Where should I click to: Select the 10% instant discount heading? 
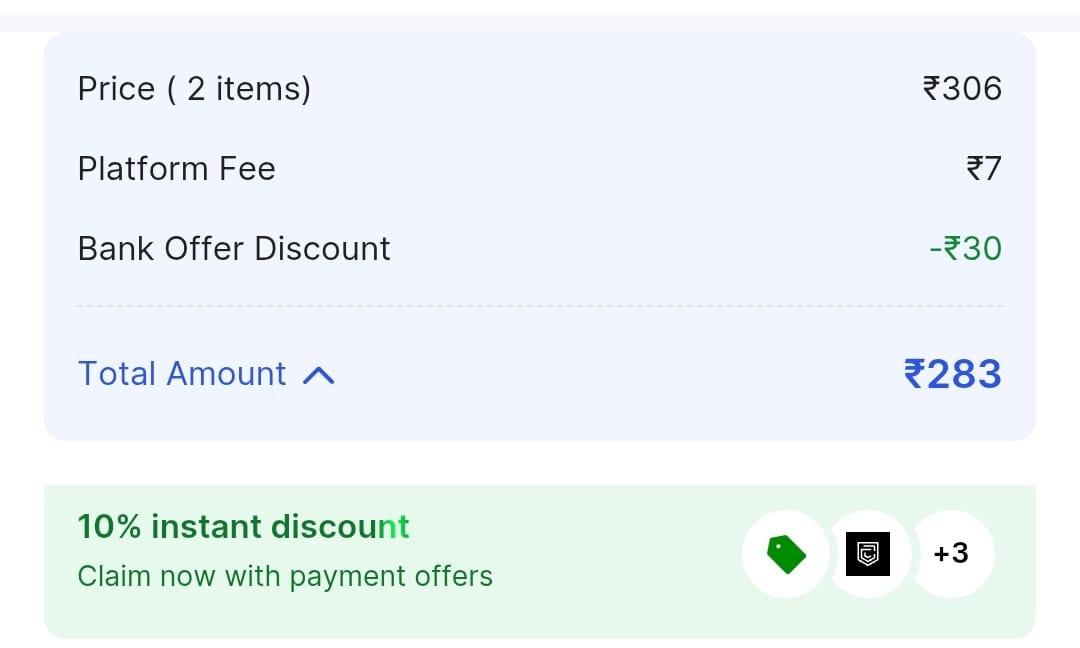(x=243, y=526)
